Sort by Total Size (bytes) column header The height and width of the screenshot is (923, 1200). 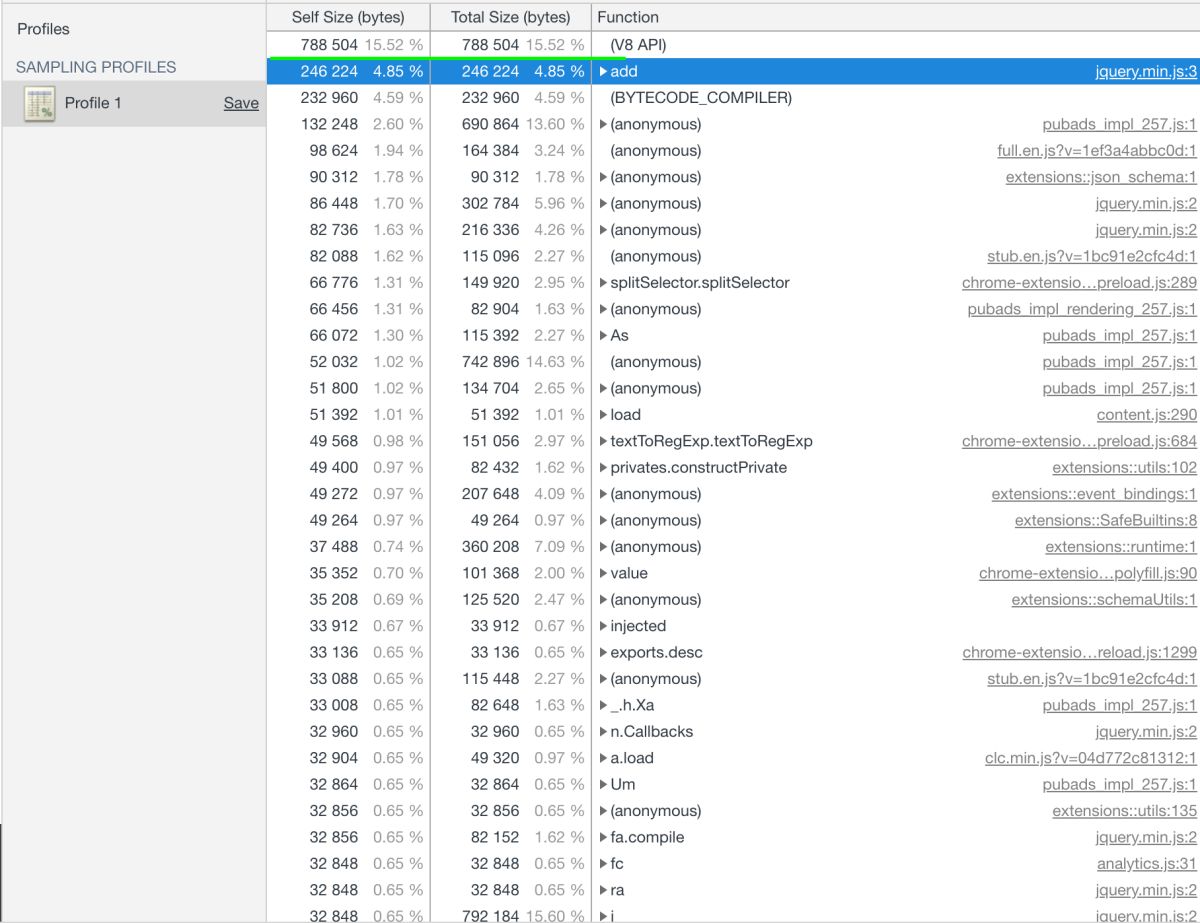(x=510, y=17)
